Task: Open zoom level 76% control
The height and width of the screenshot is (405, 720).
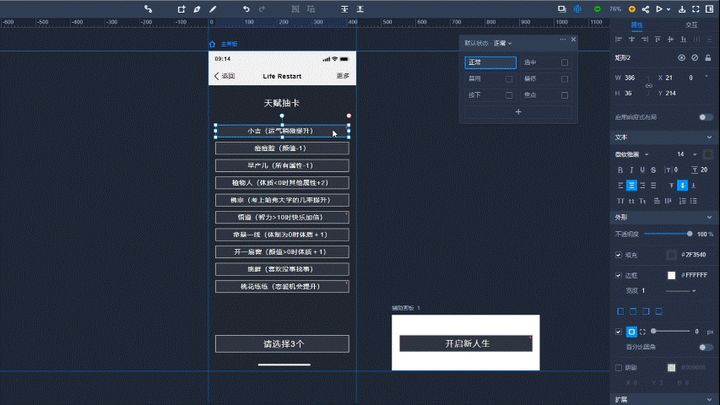Action: pos(615,9)
